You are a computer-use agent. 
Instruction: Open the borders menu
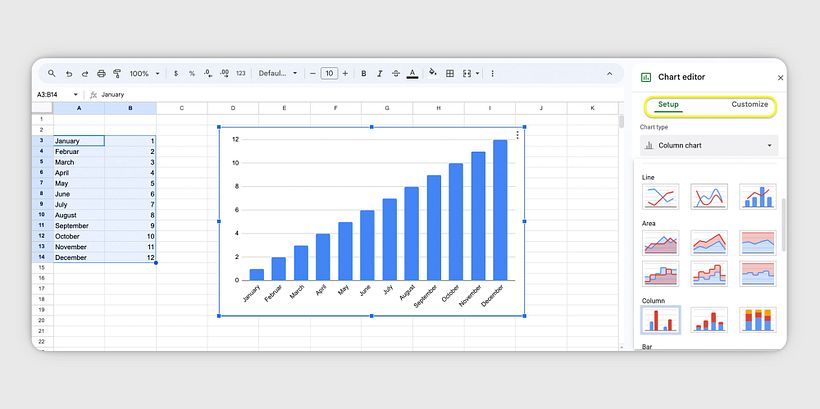450,74
